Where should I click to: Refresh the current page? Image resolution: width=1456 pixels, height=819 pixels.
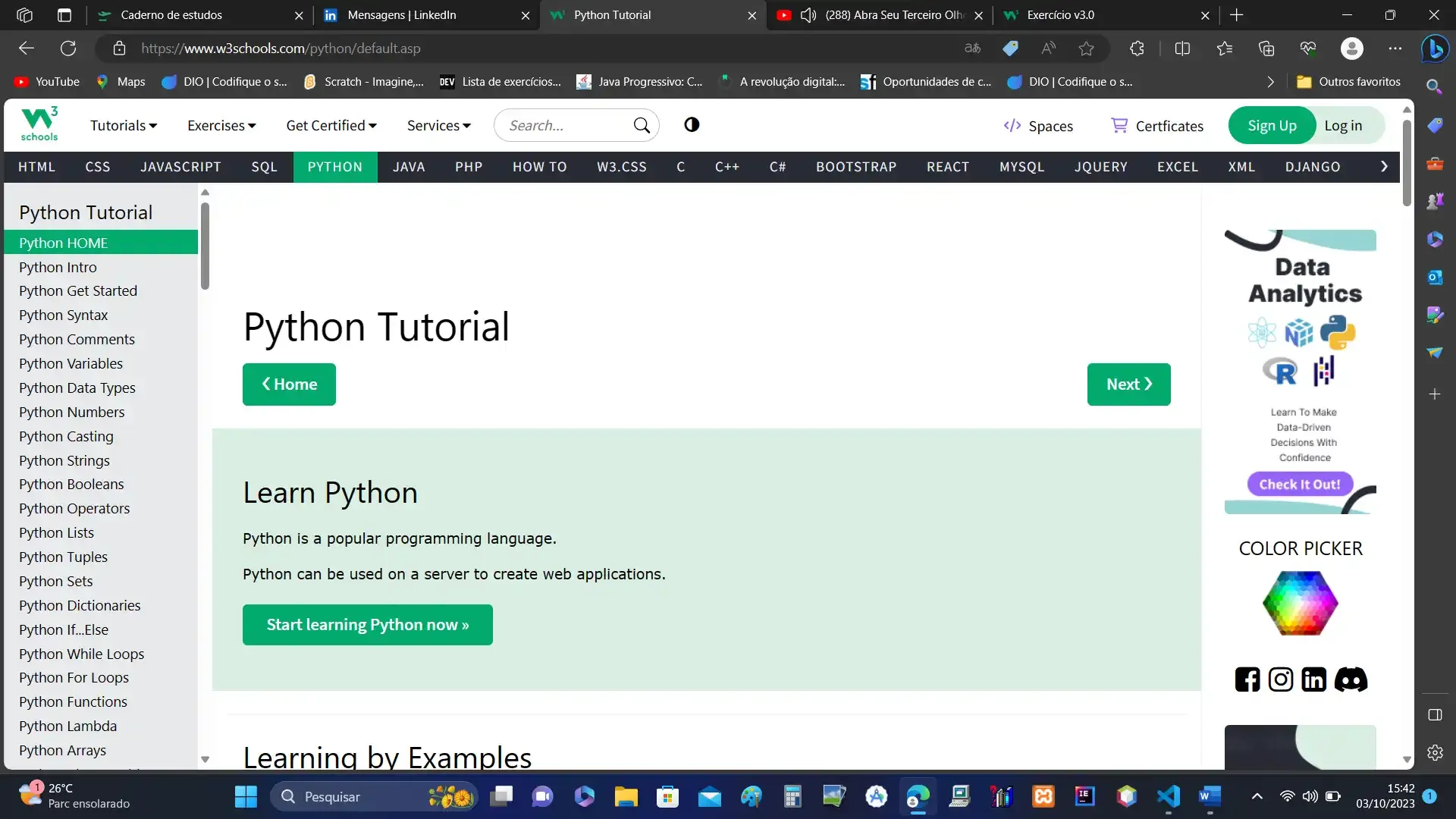click(68, 49)
